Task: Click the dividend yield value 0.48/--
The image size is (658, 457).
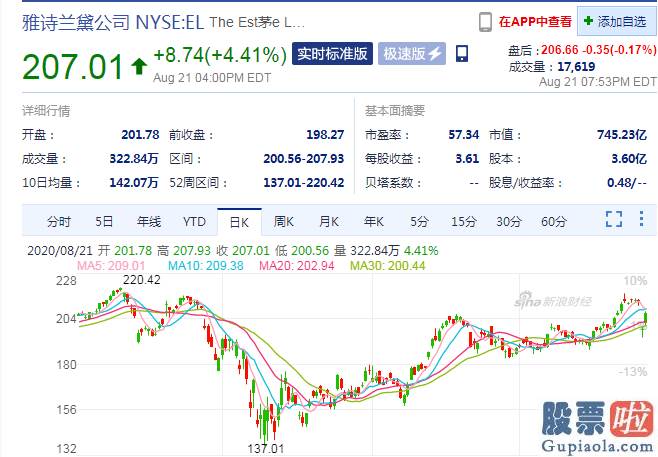Action: click(x=627, y=183)
